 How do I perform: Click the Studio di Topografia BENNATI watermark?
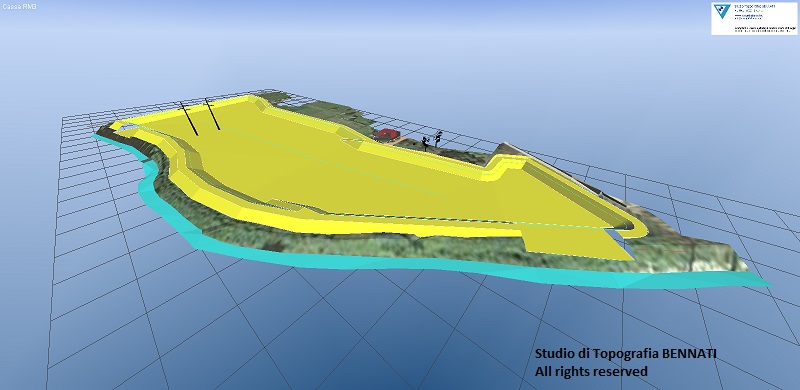(x=626, y=353)
